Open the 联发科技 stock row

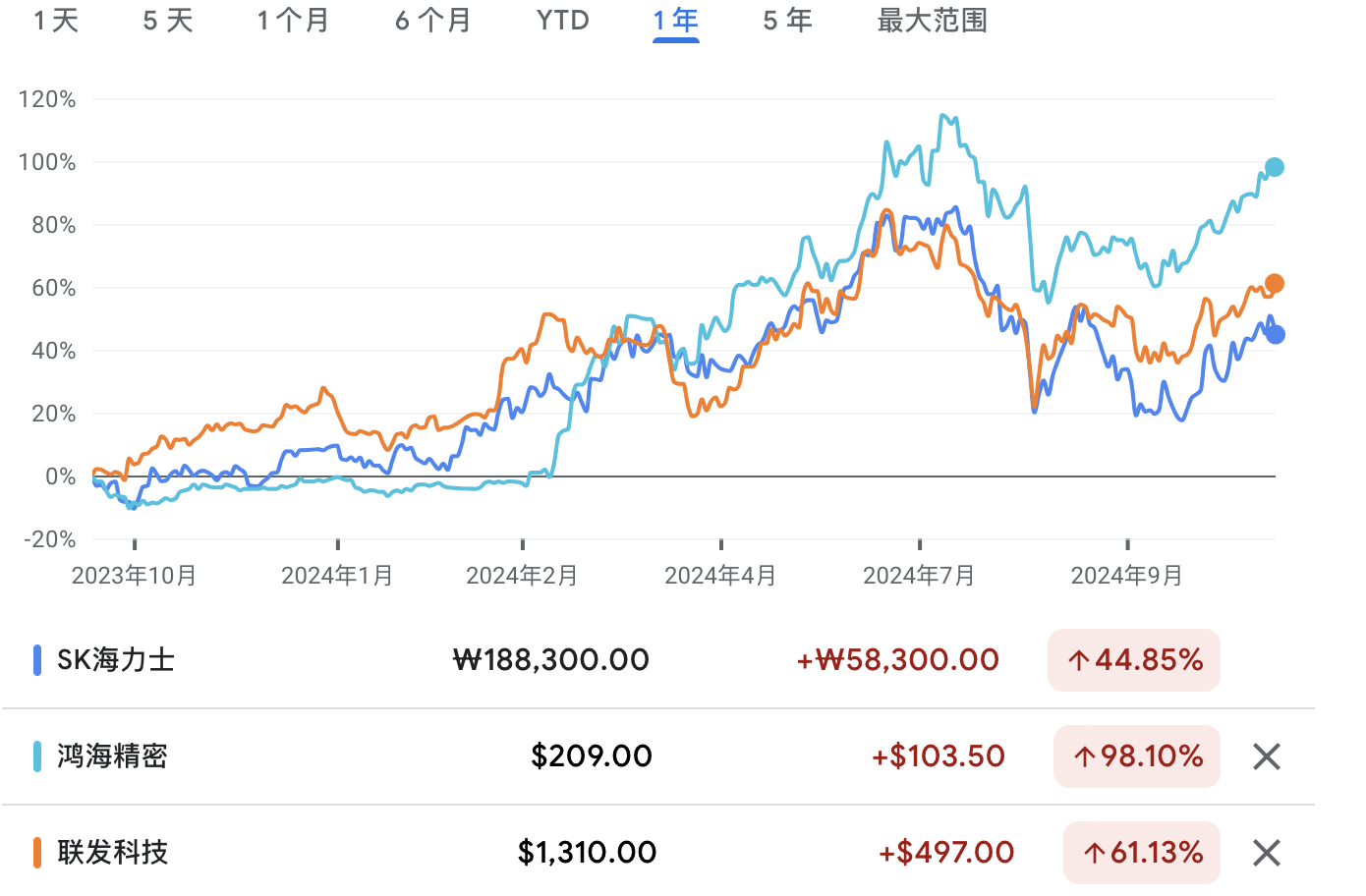click(x=658, y=852)
